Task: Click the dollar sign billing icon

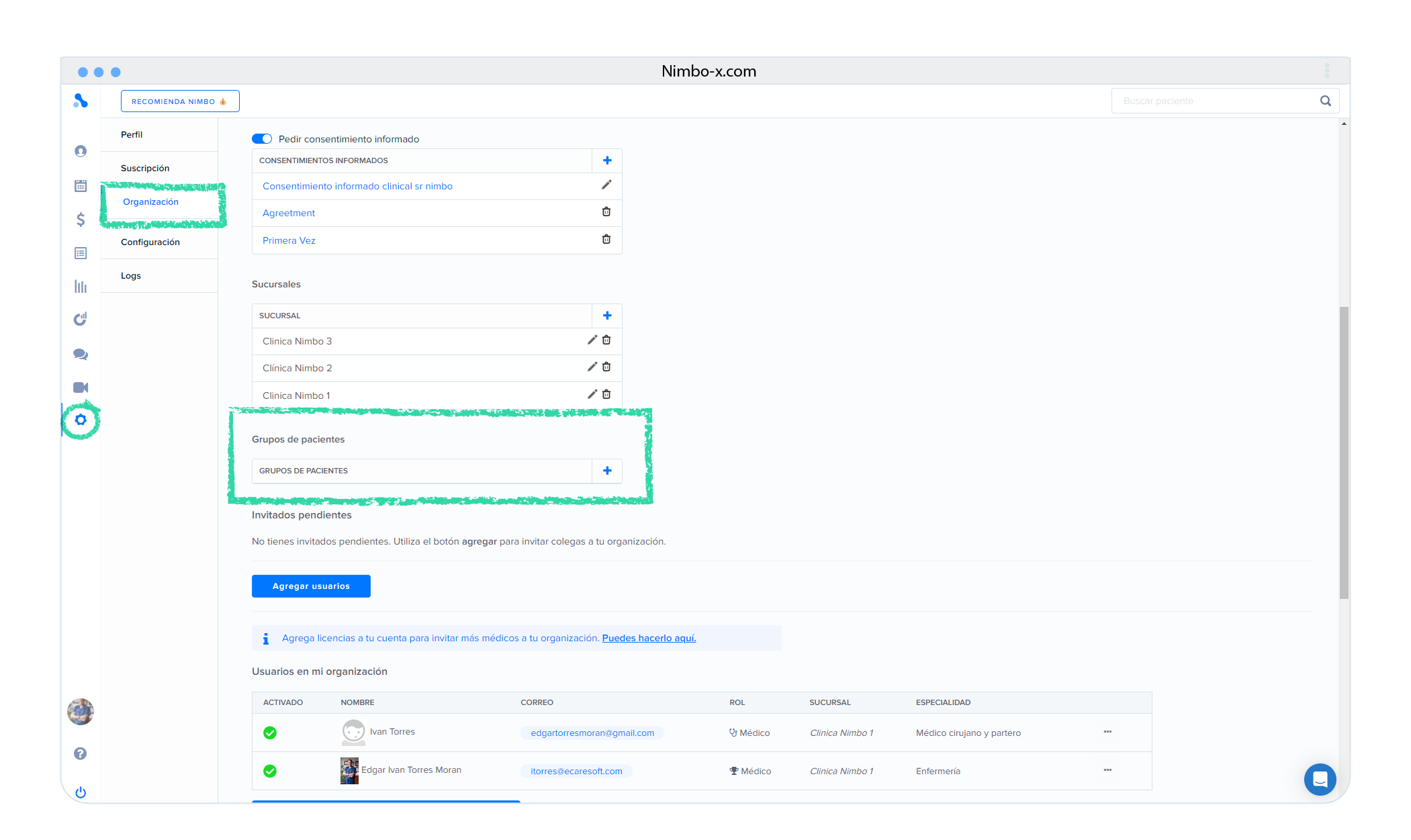Action: pos(81,220)
